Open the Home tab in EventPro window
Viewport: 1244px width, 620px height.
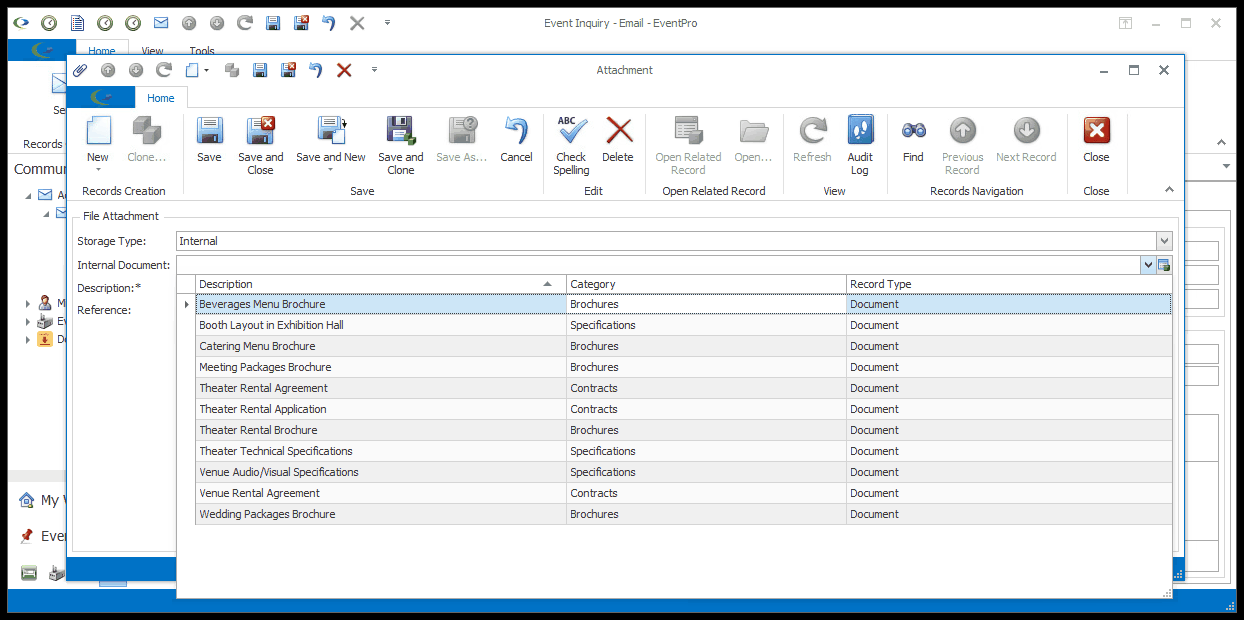click(x=101, y=50)
